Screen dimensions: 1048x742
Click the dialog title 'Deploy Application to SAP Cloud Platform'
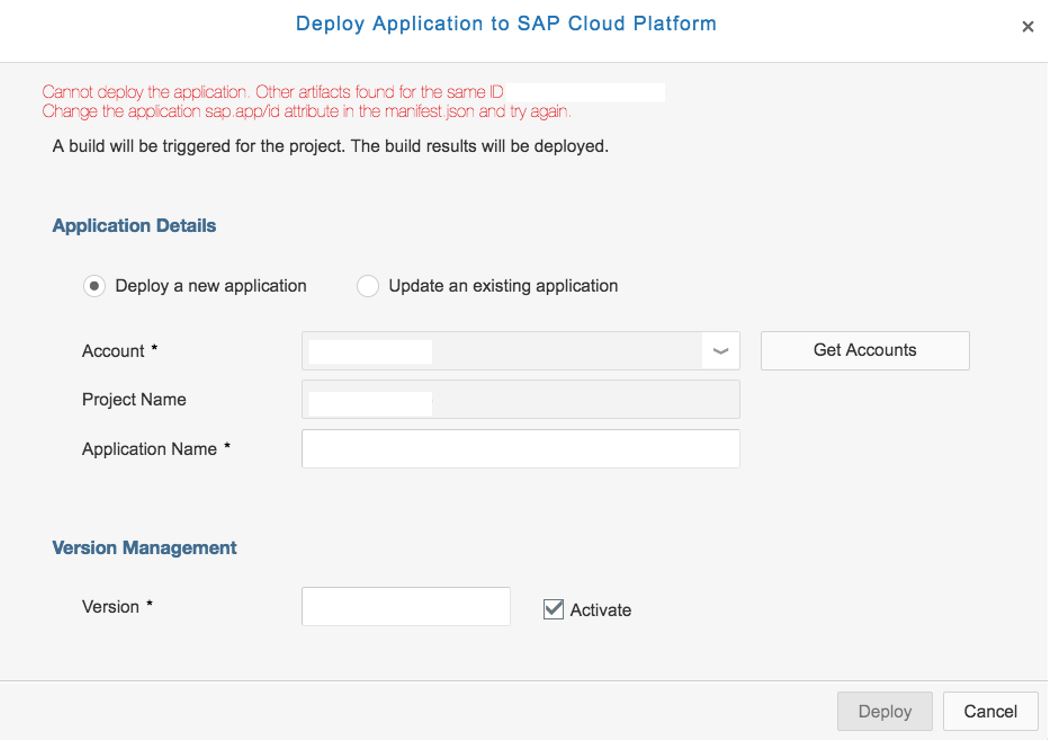pos(506,23)
